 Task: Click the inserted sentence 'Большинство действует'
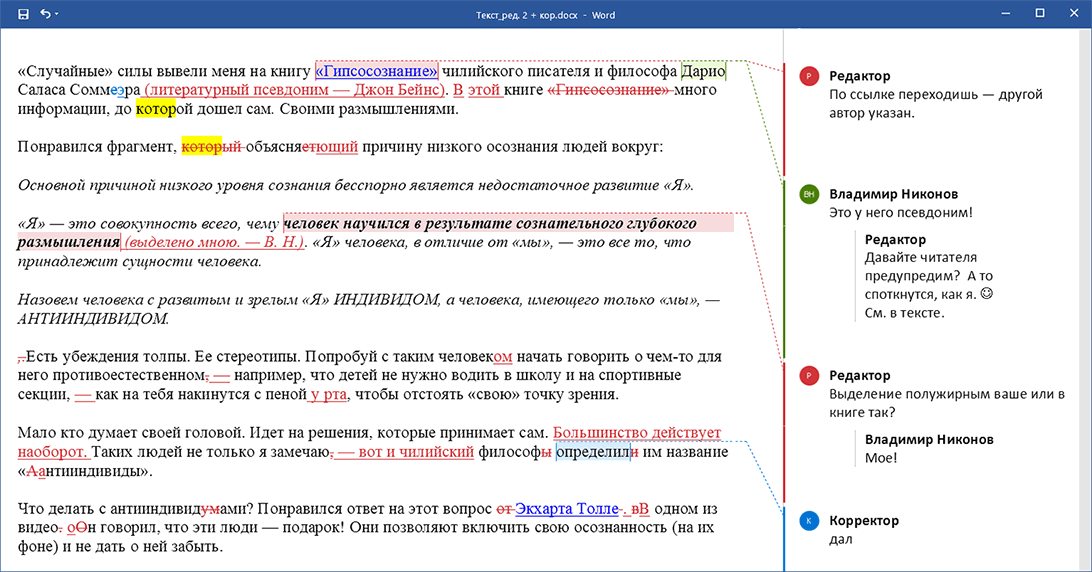[637, 433]
